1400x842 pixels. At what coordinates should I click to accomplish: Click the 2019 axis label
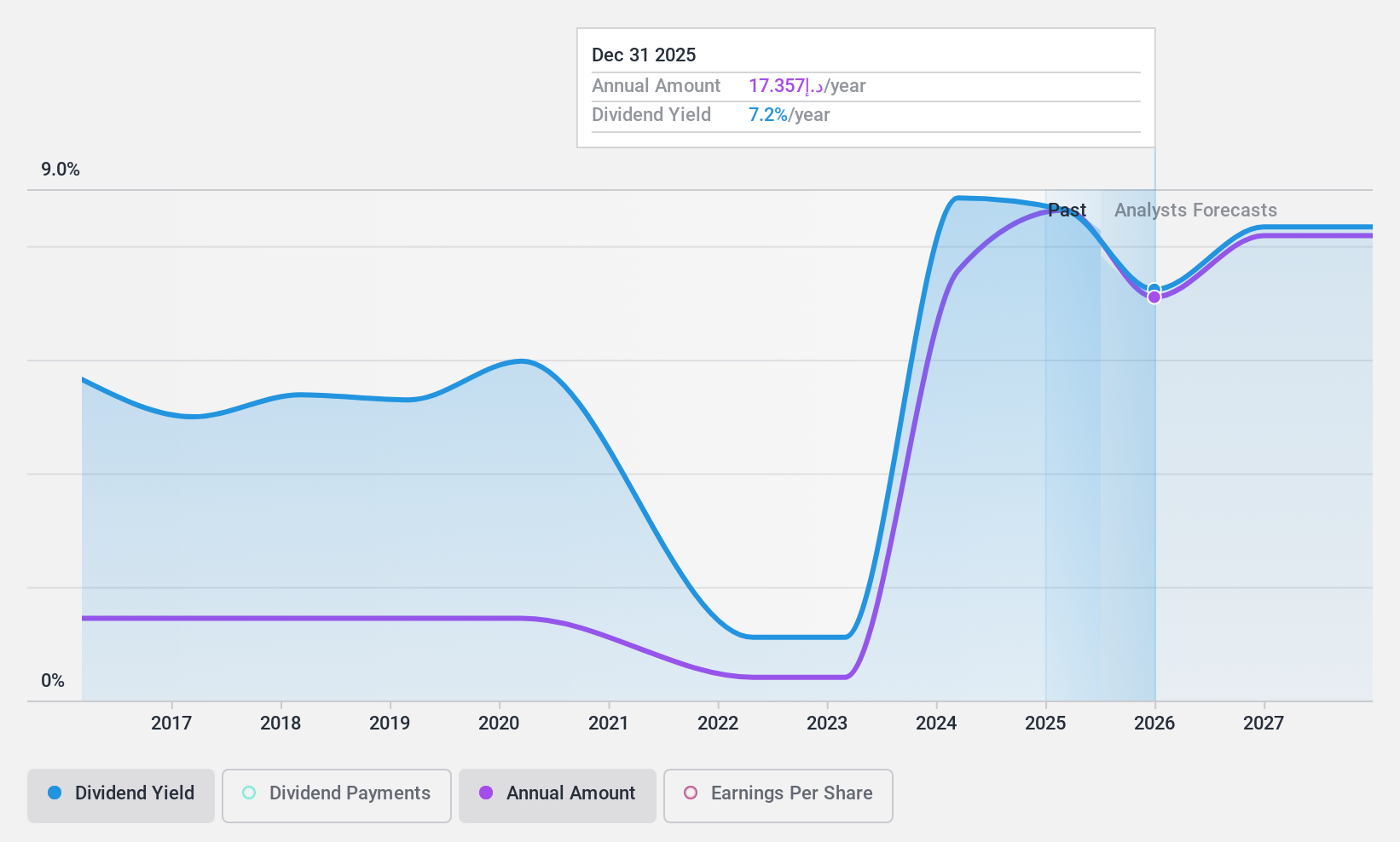click(x=390, y=724)
